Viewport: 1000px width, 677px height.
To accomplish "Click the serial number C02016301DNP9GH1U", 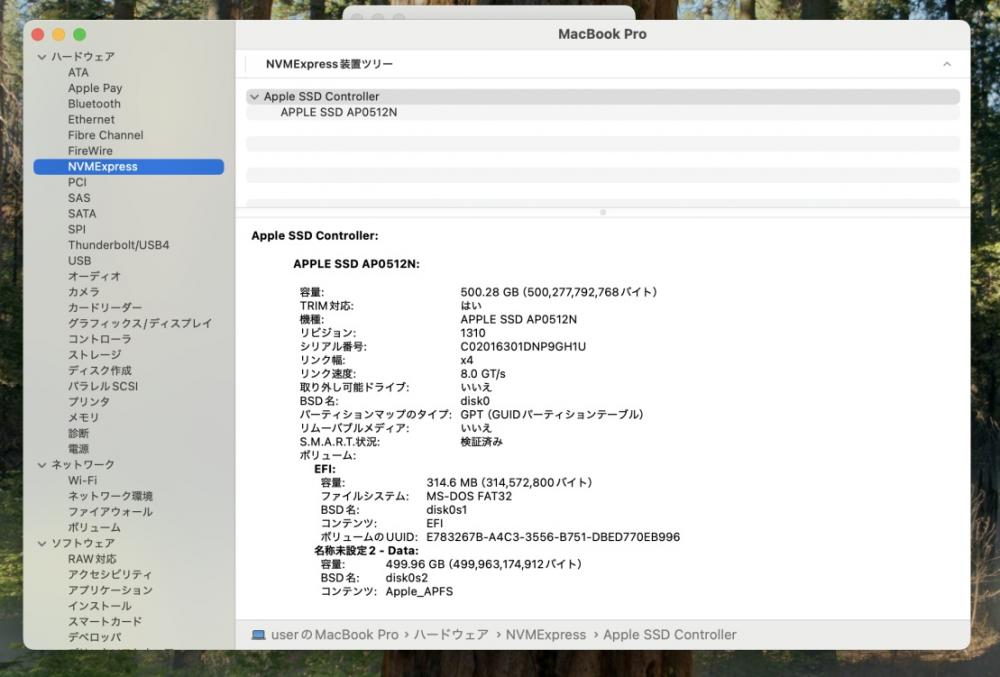I will pos(523,347).
